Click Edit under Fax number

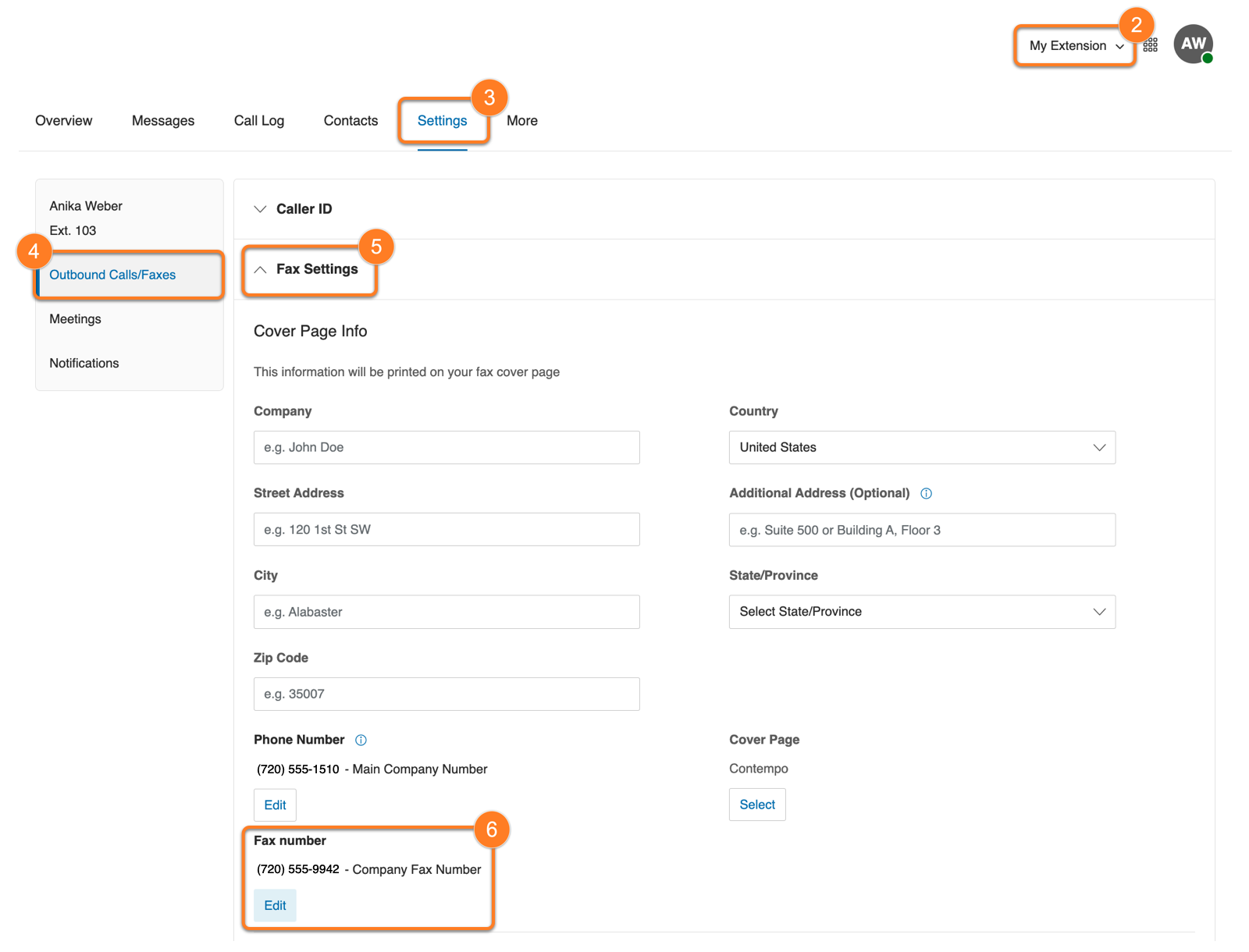point(275,905)
